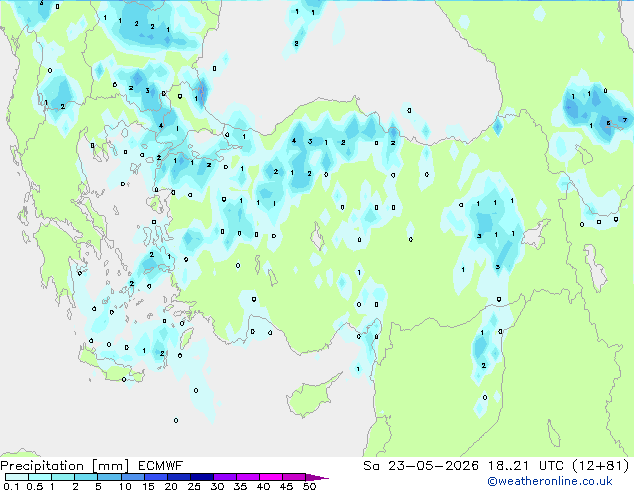Select the legend label 35
634x490 pixels.
241,486
